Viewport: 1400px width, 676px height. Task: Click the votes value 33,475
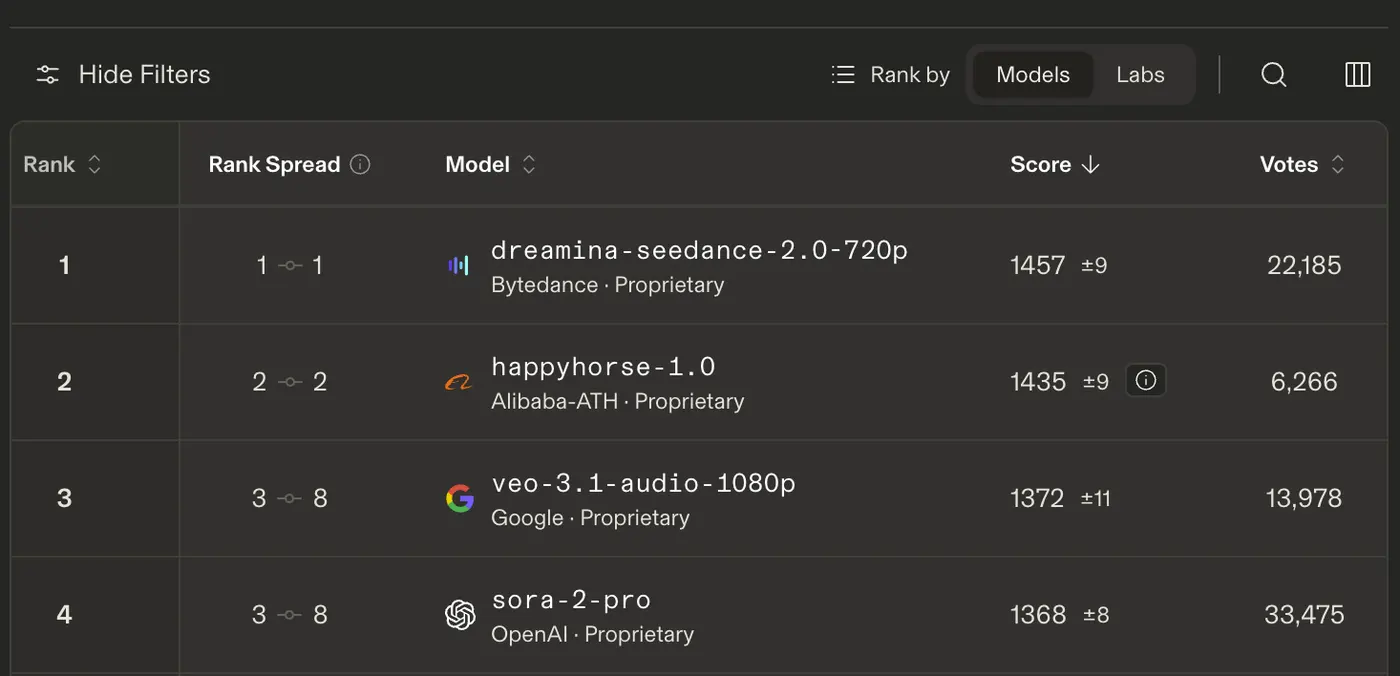point(1304,615)
